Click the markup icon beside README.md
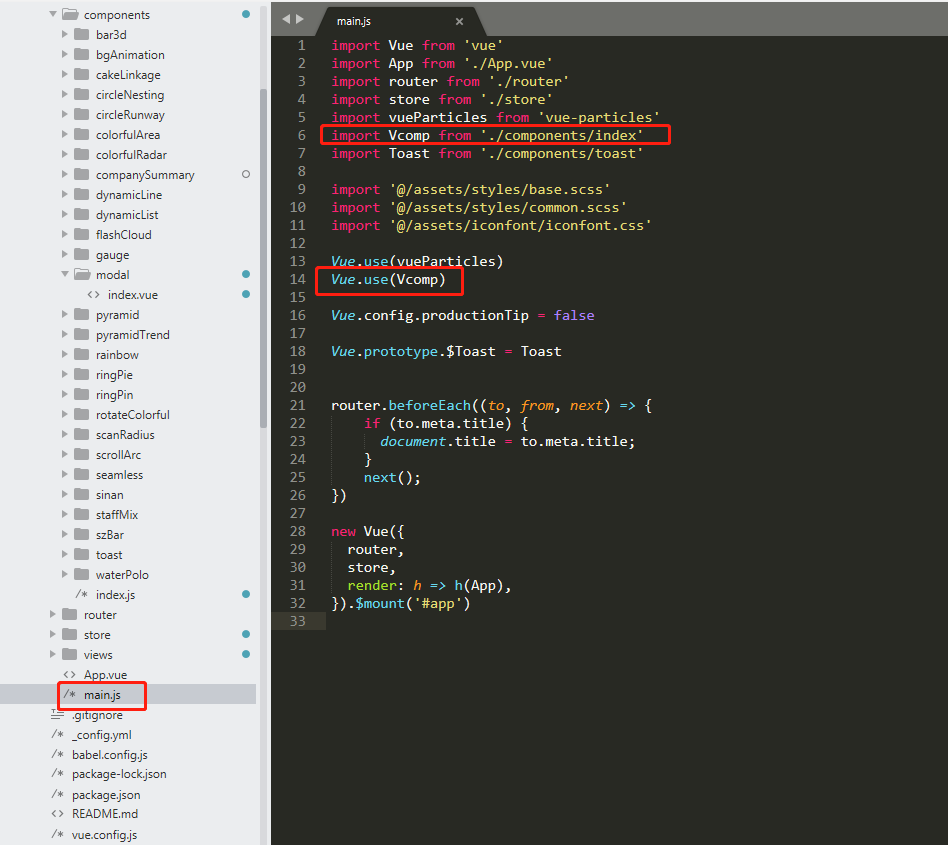The height and width of the screenshot is (845, 948). coord(57,814)
